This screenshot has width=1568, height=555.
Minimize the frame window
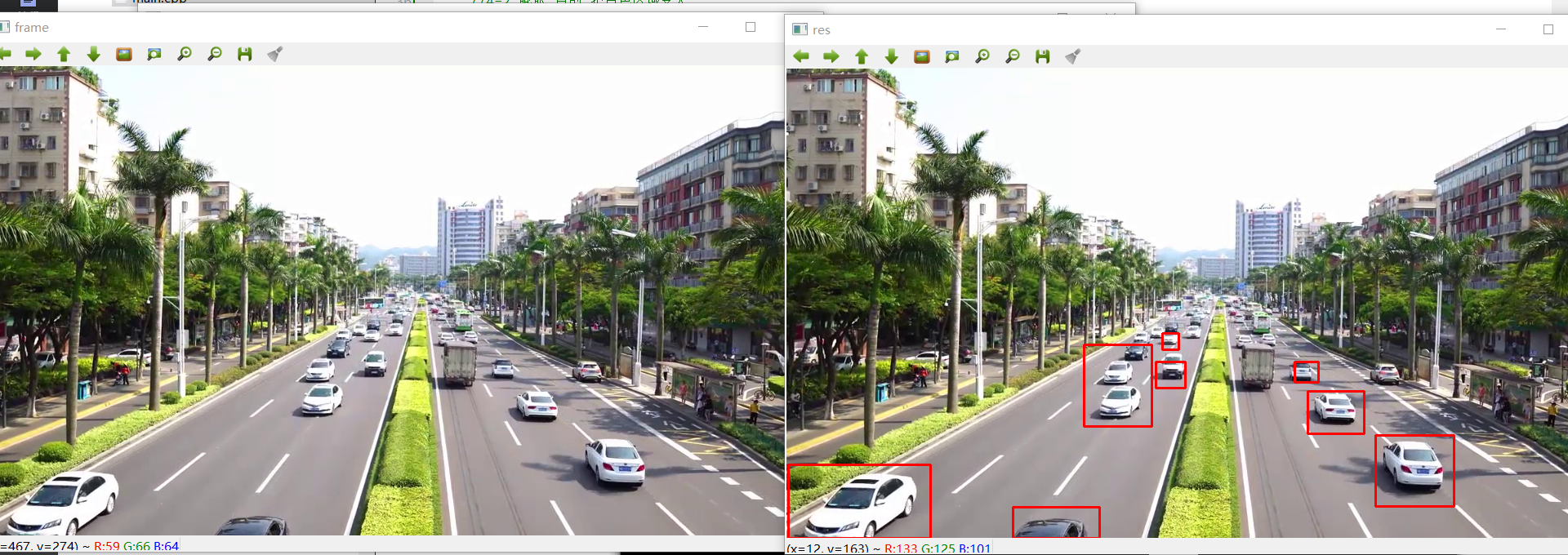703,27
